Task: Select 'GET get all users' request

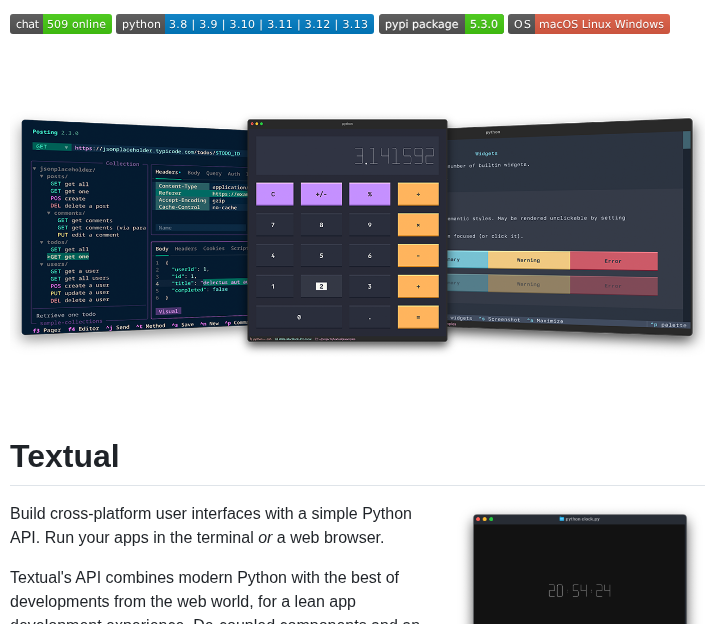Action: click(x=80, y=278)
